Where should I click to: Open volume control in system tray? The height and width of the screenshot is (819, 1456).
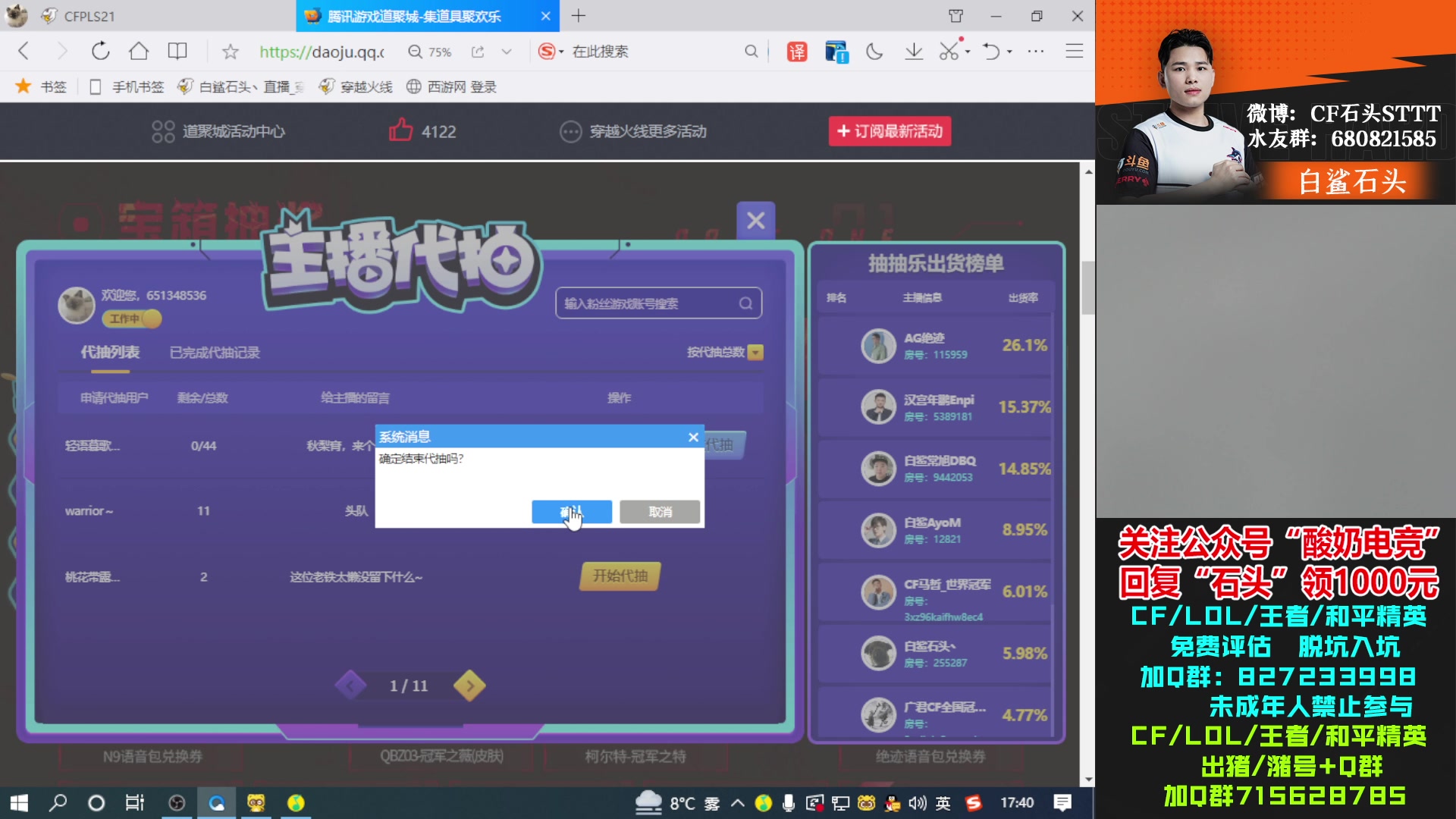coord(917,802)
